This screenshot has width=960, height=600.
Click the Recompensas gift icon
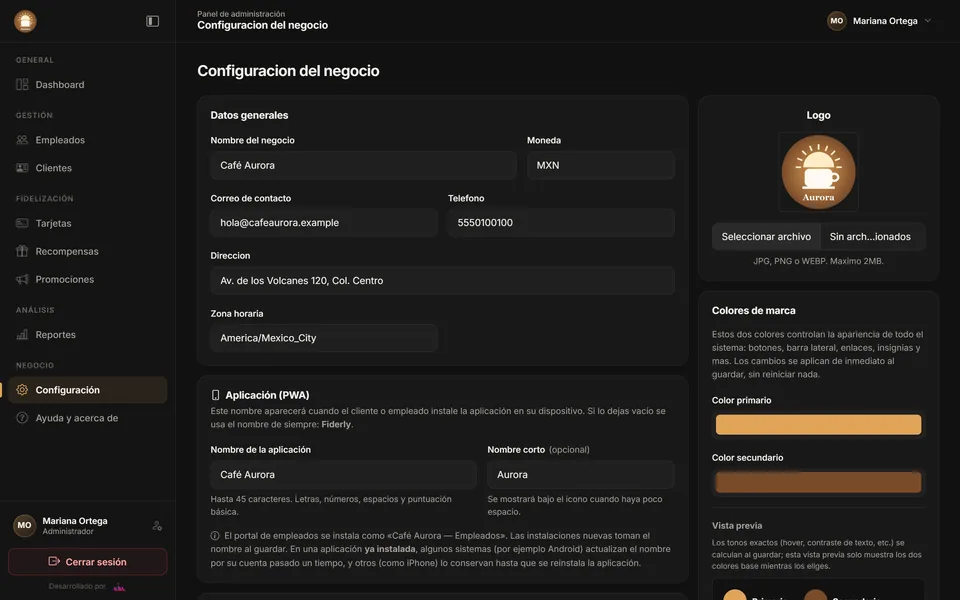(22, 251)
